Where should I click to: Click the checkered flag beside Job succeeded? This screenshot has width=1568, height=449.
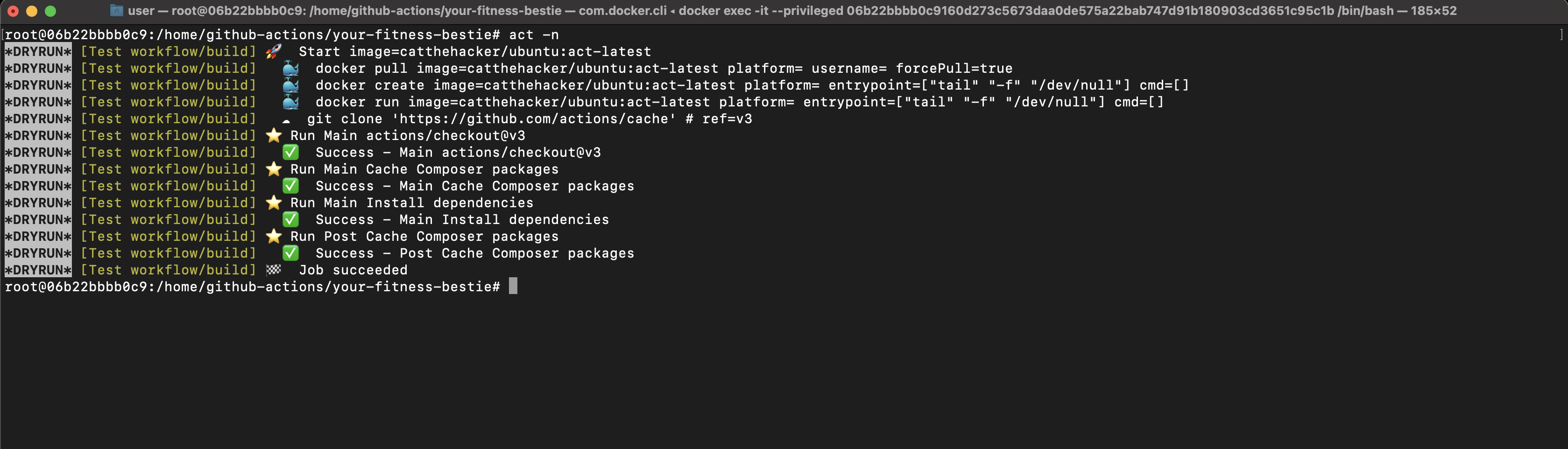[x=274, y=269]
